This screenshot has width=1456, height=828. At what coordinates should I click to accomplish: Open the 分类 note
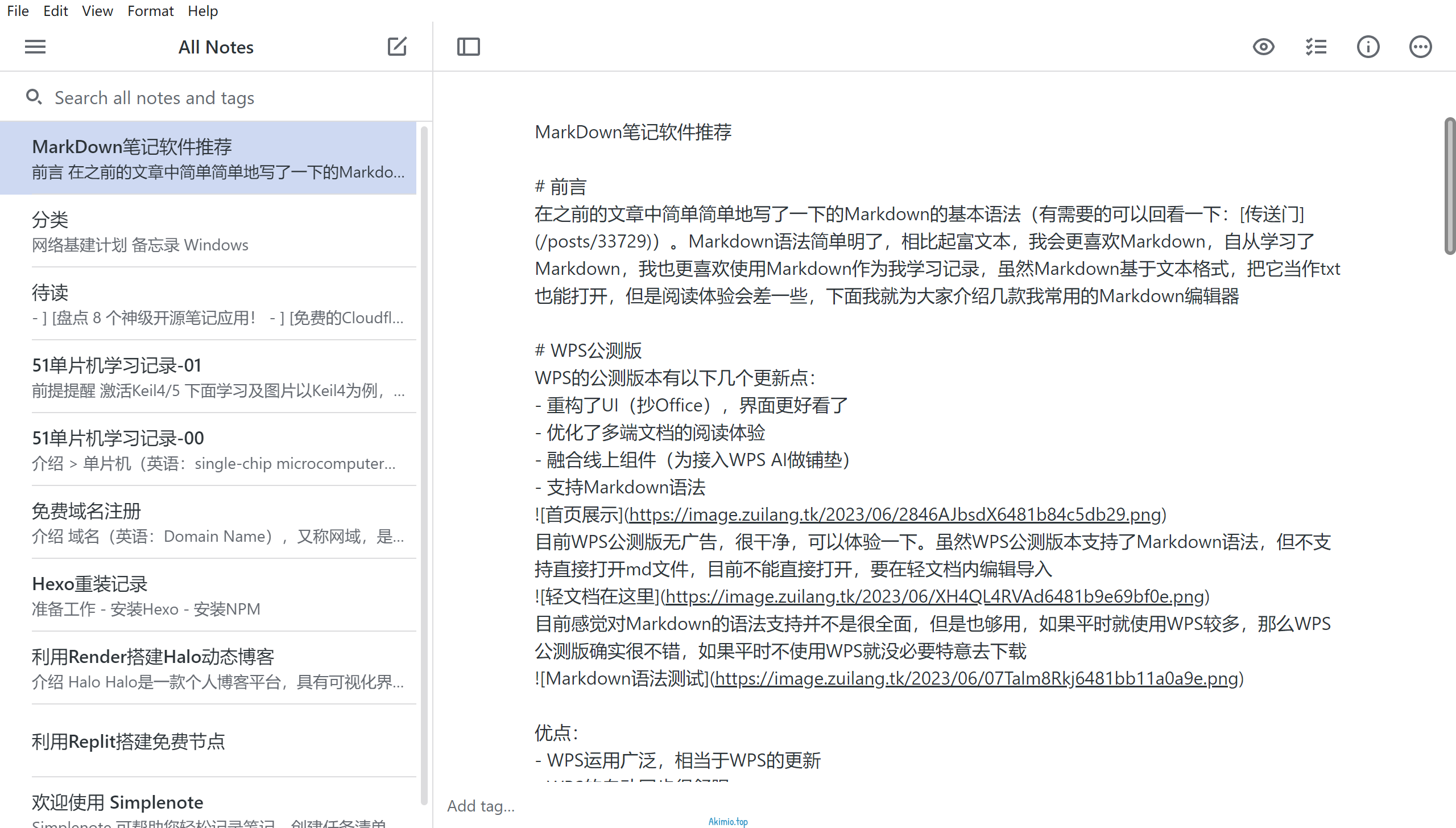(208, 231)
